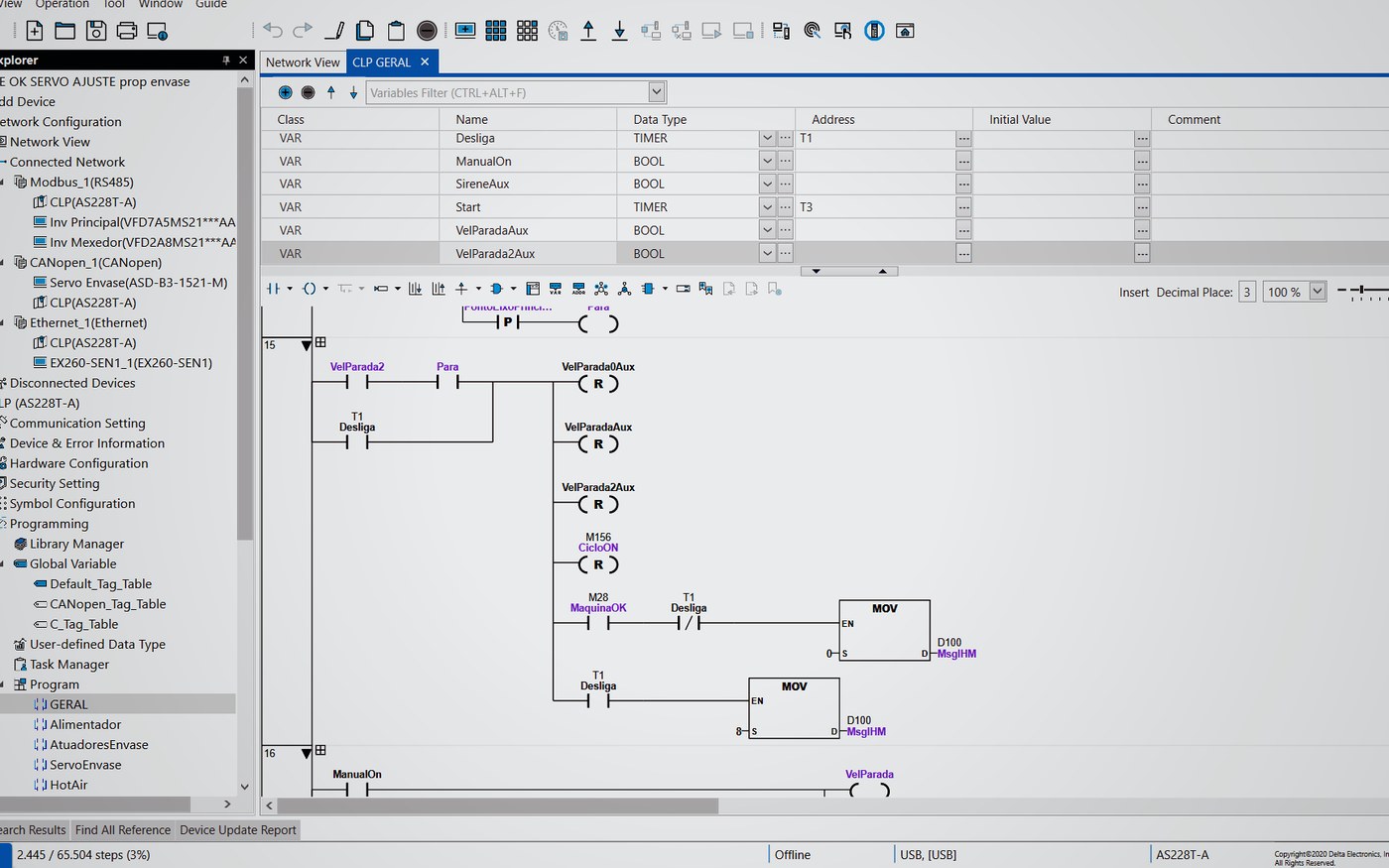The image size is (1389, 868).
Task: Click the ADDR display icon in ladder toolbar
Action: coord(578,289)
